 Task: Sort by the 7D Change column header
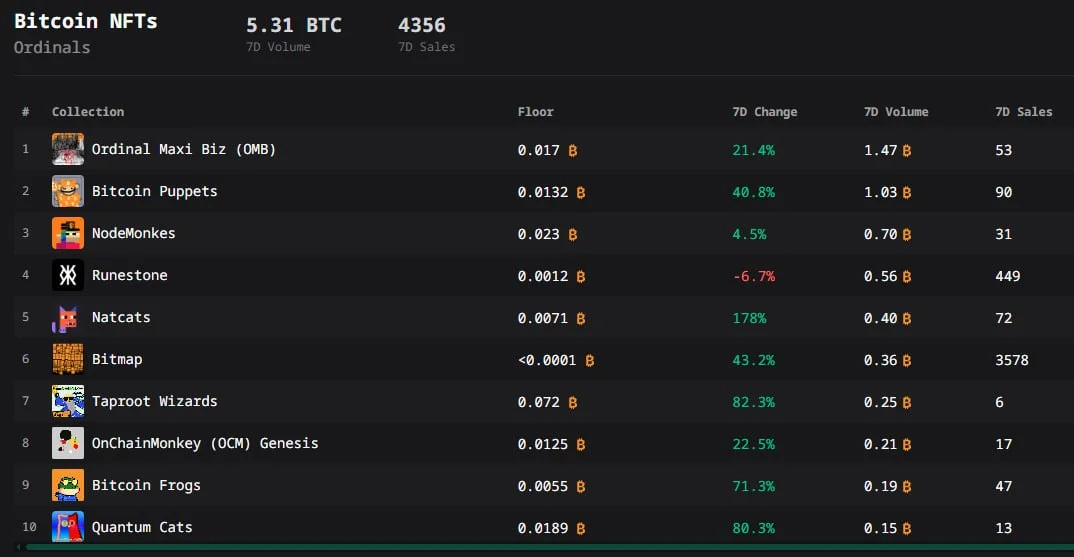pyautogui.click(x=764, y=112)
